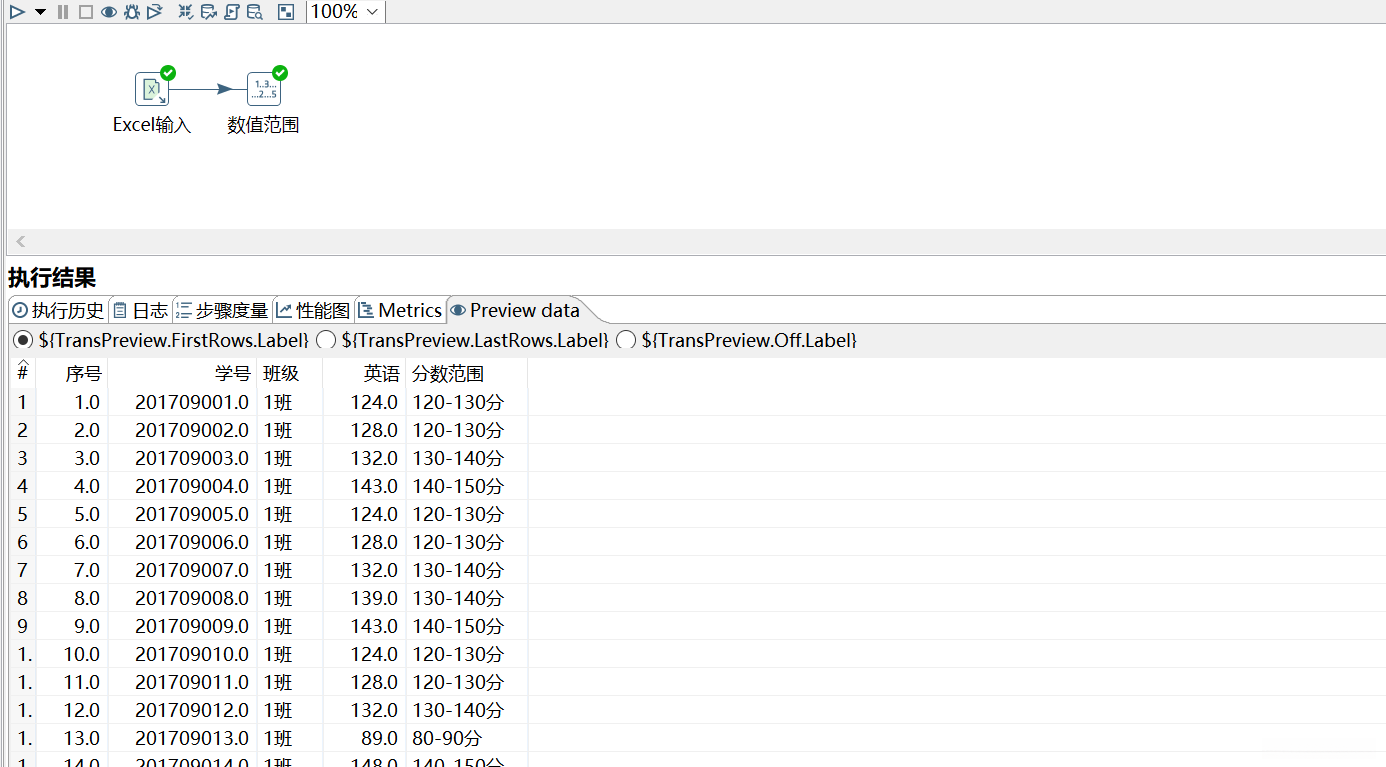Preview the transformation using the eye icon
This screenshot has height=767, width=1386.
[109, 12]
